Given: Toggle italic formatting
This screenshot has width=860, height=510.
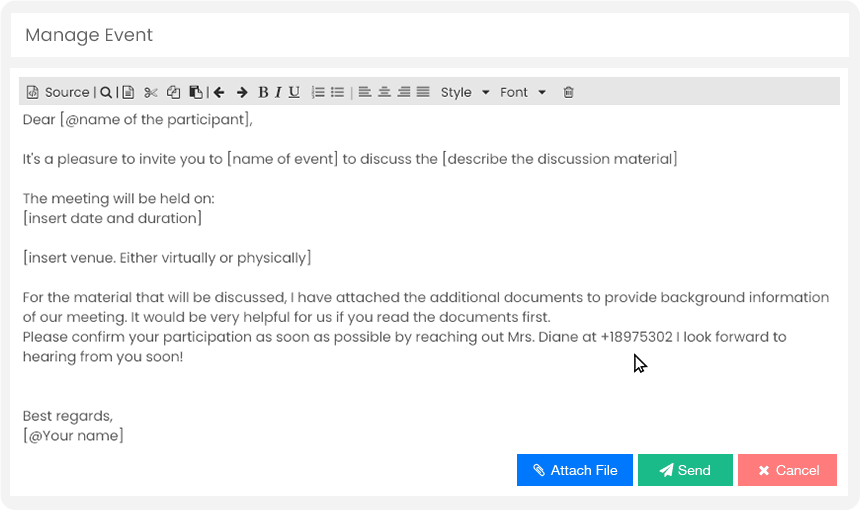Looking at the screenshot, I should (278, 92).
